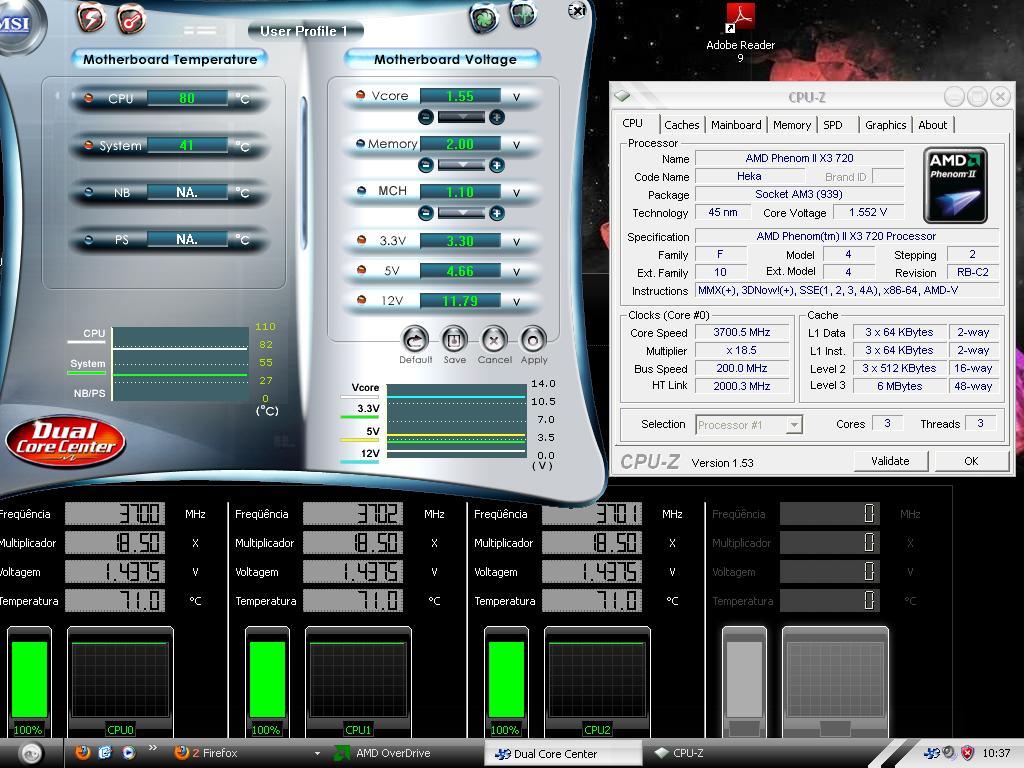1024x768 pixels.
Task: Decrease Vcore with its minus button
Action: point(426,117)
